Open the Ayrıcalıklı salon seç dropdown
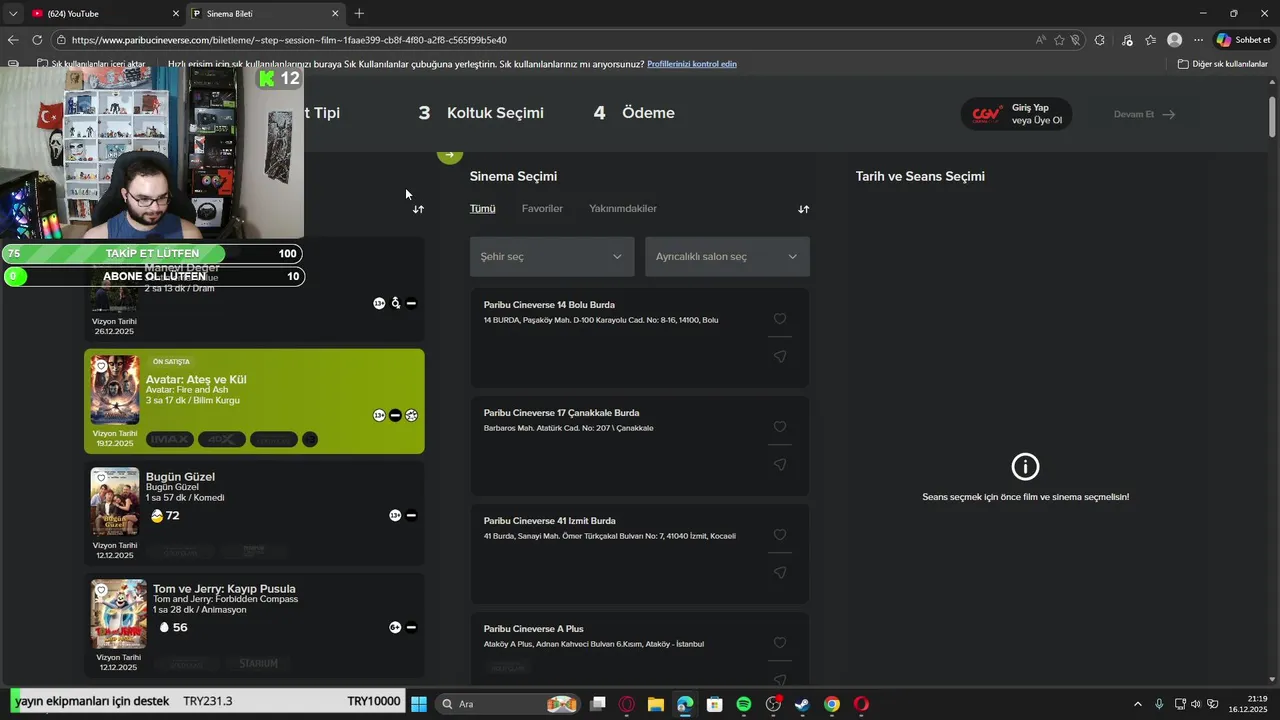Viewport: 1280px width, 720px height. [x=727, y=257]
